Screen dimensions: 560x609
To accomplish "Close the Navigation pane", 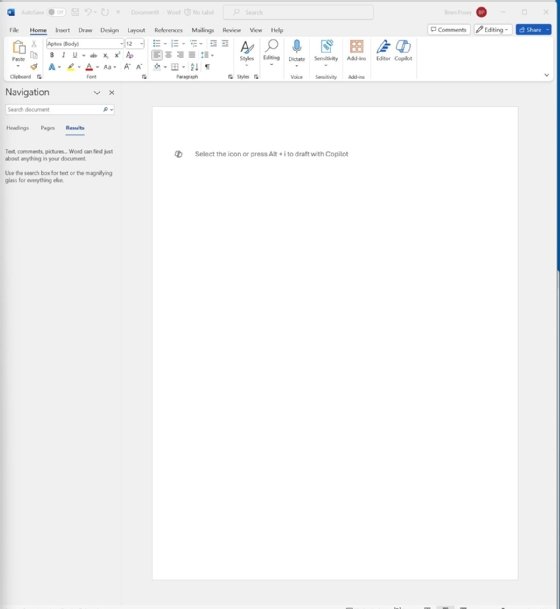I will [x=111, y=93].
